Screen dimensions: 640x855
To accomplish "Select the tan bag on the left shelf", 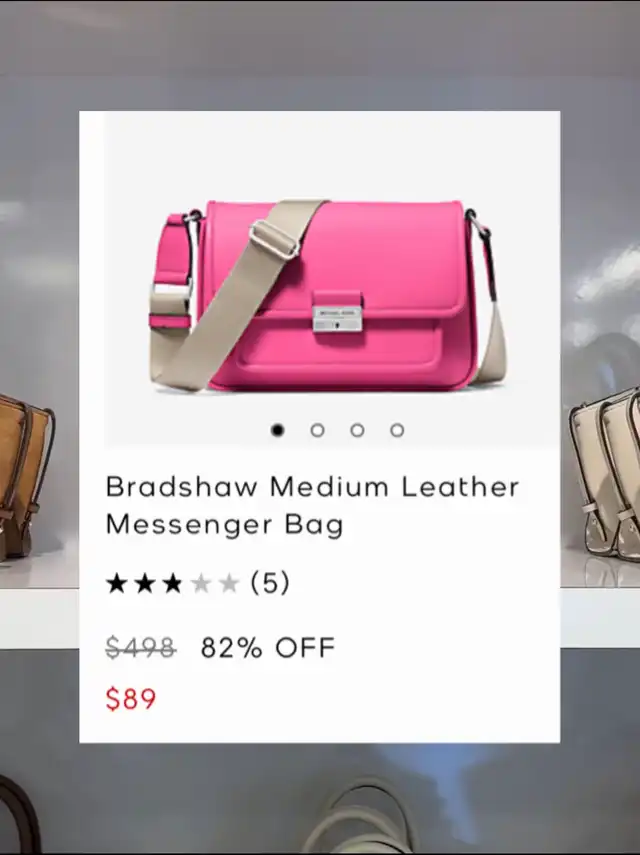I will tap(26, 477).
